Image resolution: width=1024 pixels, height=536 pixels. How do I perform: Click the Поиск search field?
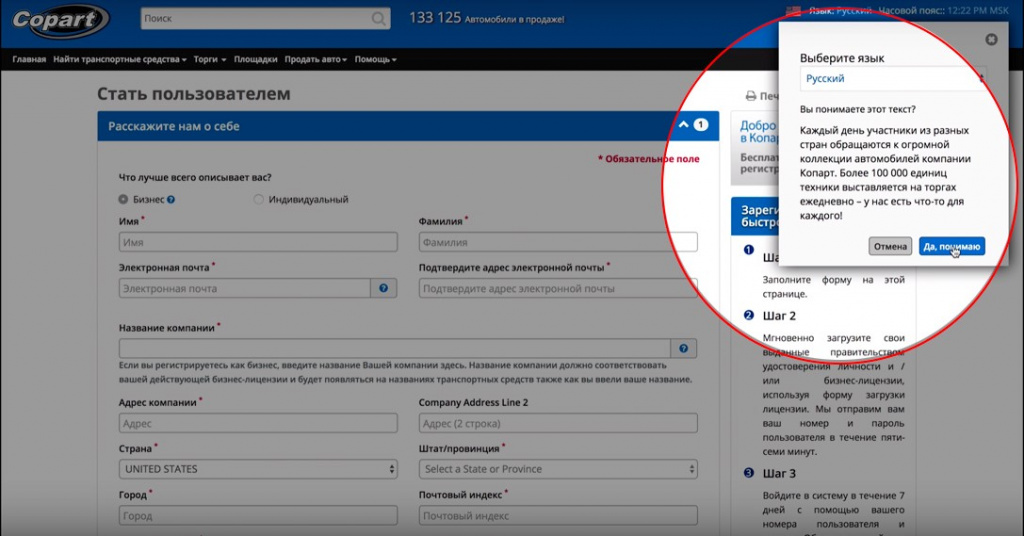click(255, 19)
